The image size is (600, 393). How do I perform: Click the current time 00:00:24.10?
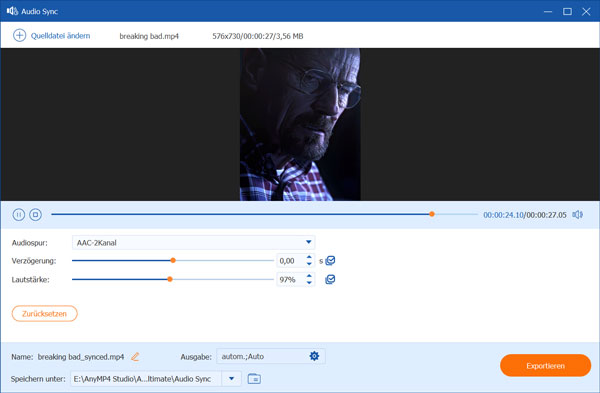point(503,215)
